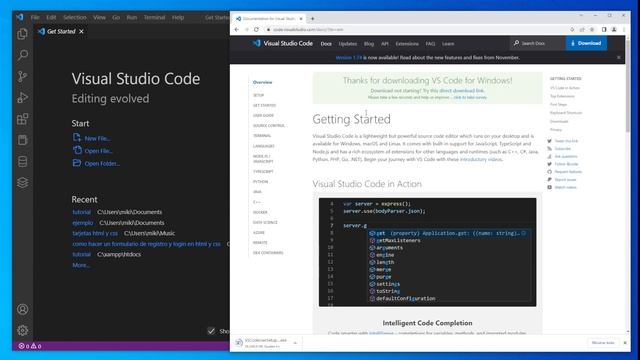Open the Terminal menu in VS Code
The image size is (640, 360).
154,18
